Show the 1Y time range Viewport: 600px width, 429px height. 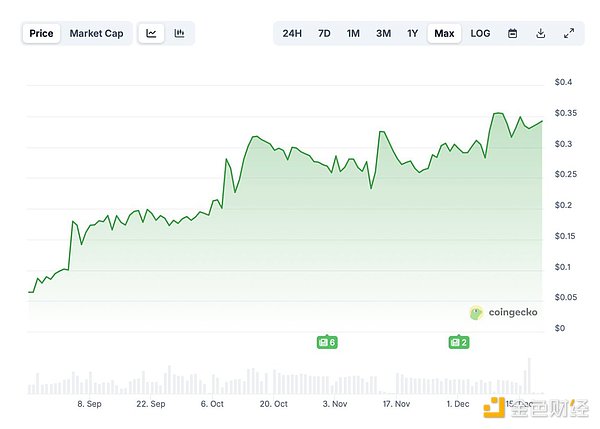pos(412,33)
